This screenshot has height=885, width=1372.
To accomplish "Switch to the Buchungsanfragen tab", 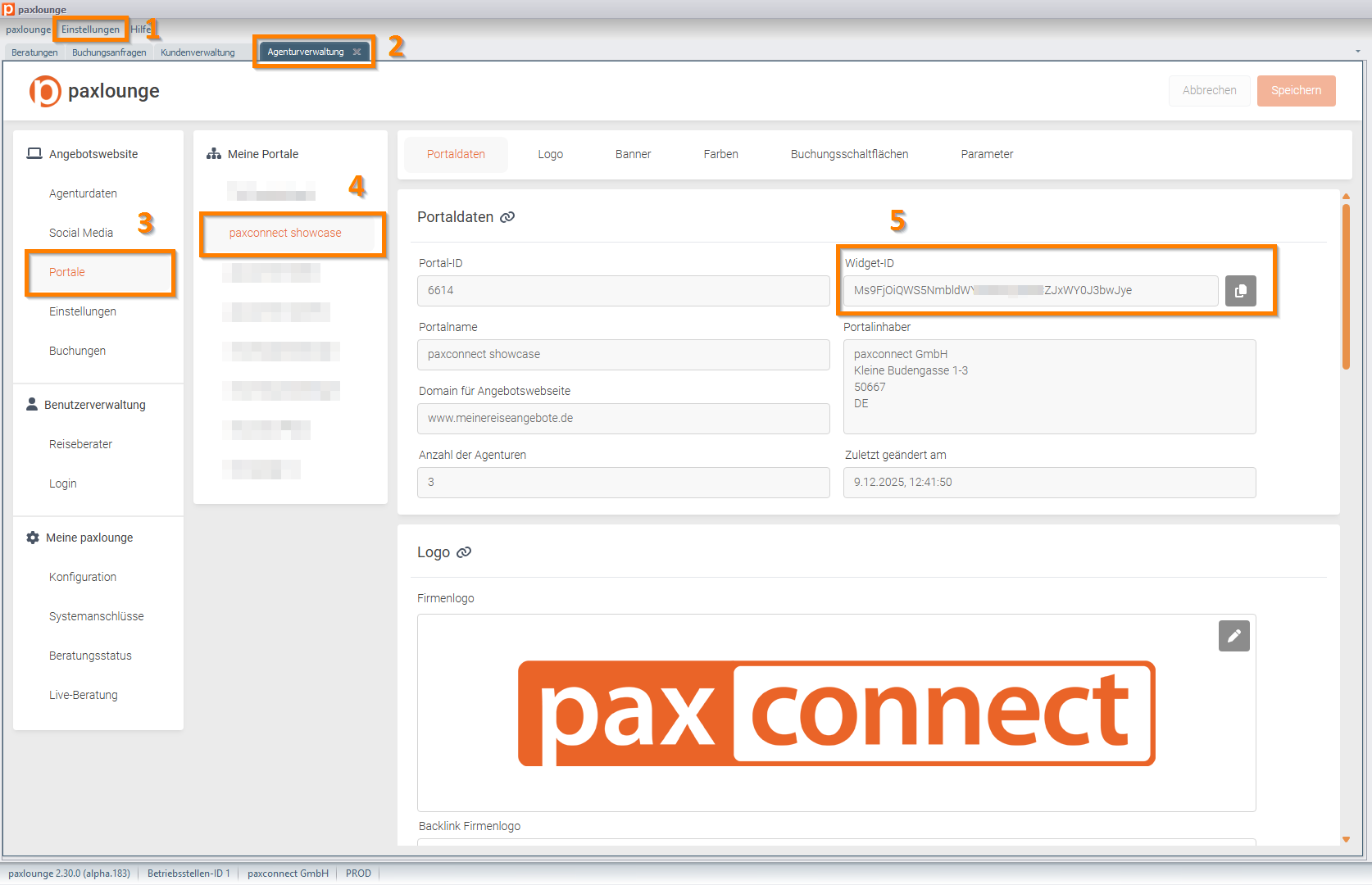I will [109, 52].
